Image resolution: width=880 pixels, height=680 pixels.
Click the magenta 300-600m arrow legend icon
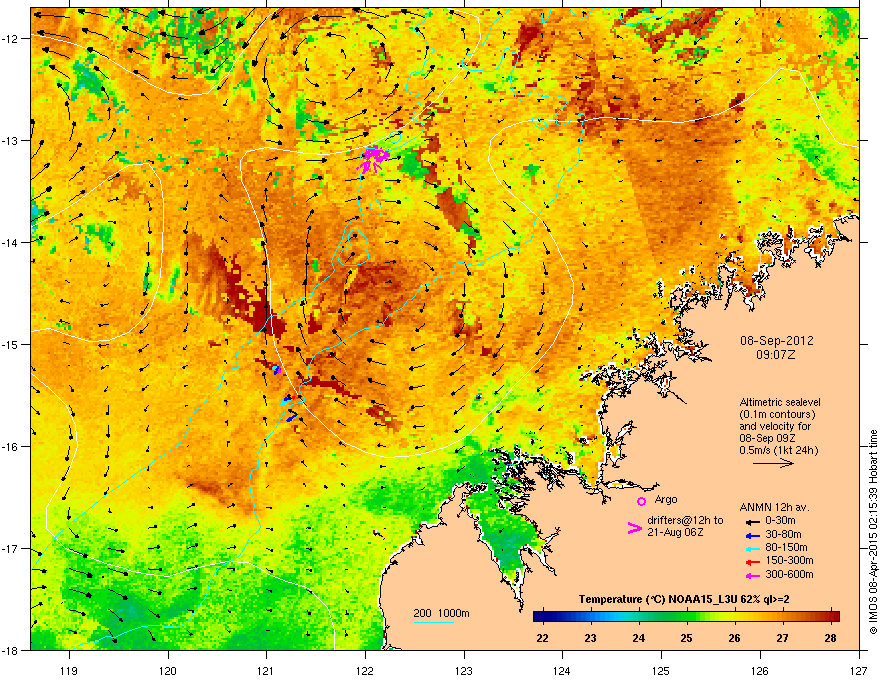(x=753, y=575)
